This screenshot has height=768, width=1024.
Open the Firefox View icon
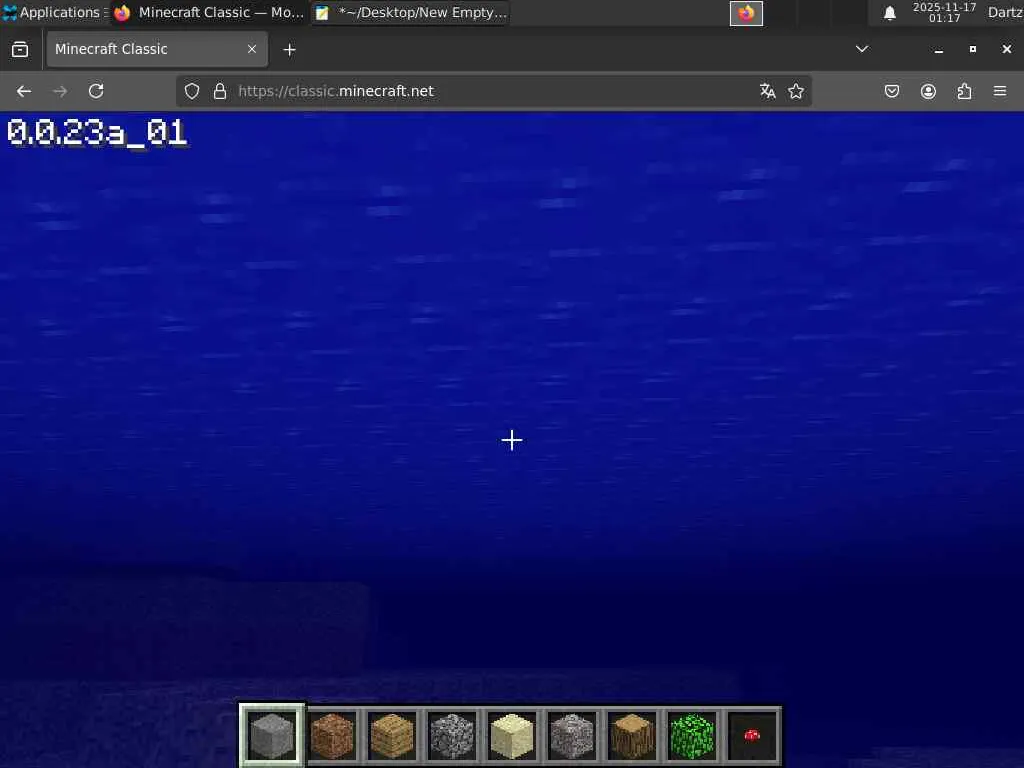point(20,50)
